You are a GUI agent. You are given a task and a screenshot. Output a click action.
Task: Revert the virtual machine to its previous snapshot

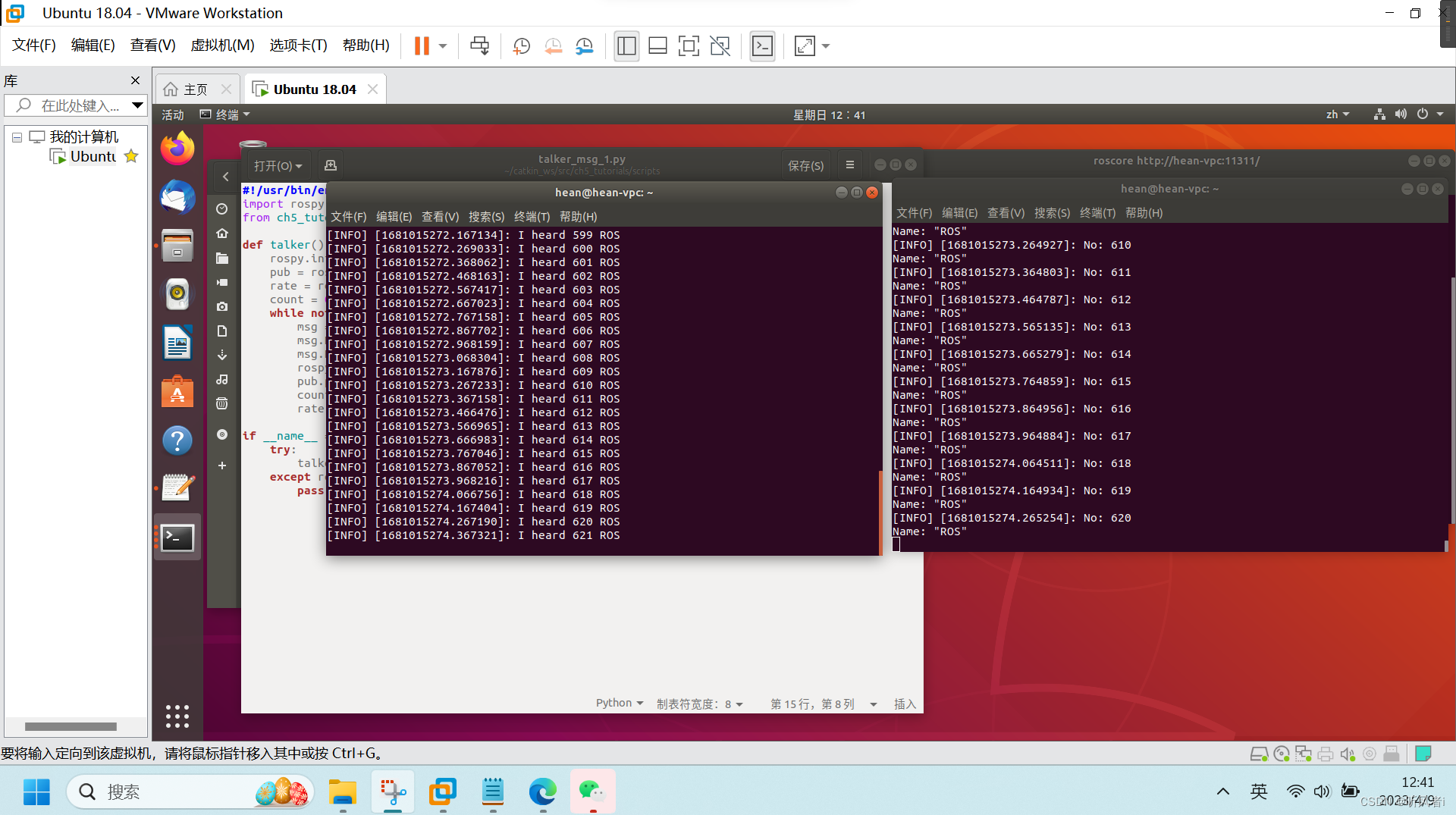pos(553,46)
